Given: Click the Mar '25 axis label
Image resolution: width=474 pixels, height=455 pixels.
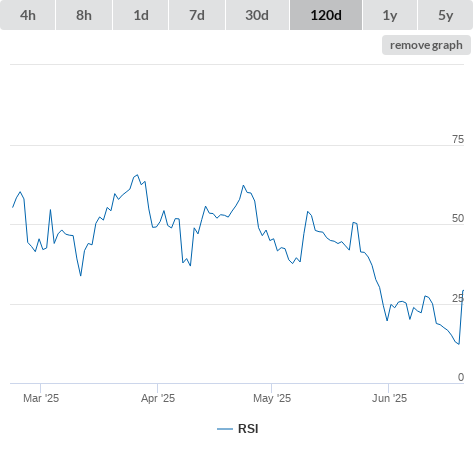Looking at the screenshot, I should (41, 398).
